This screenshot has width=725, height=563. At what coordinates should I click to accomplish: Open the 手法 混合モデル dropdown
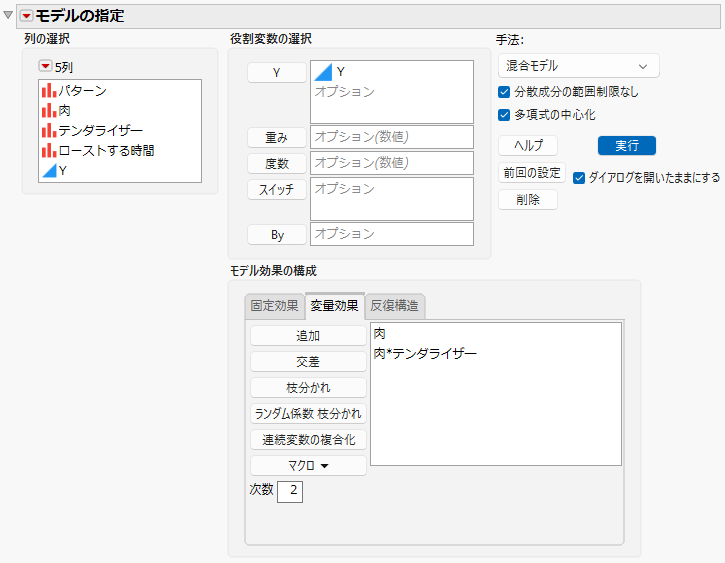tap(578, 66)
